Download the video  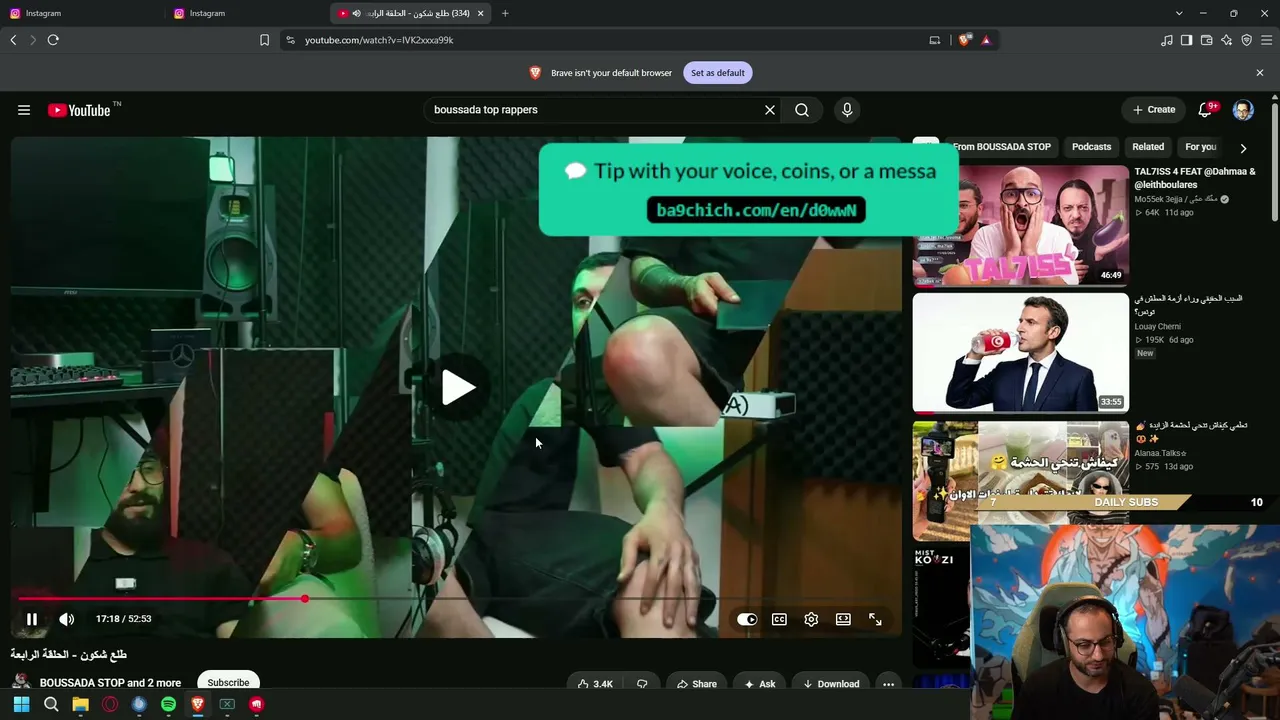tap(831, 684)
